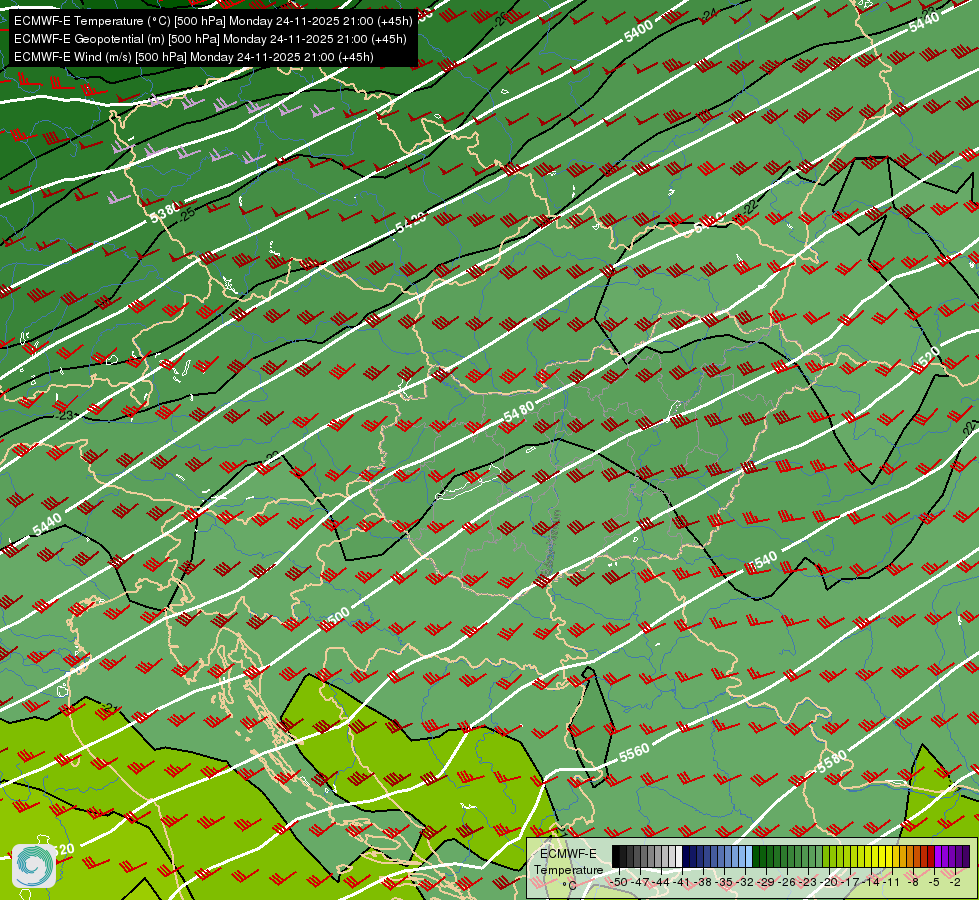Pick the light blue swatch above -32
Screen dimensions: 979x900
tap(749, 856)
